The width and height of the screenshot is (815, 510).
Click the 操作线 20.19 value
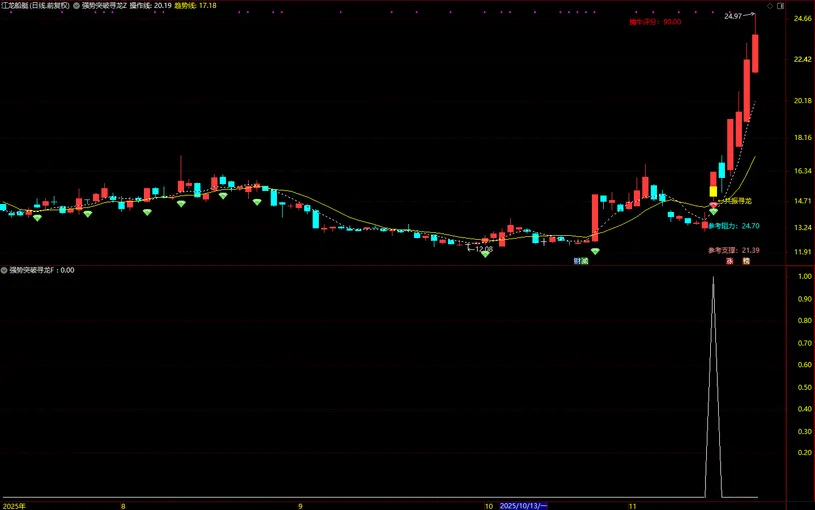[x=151, y=6]
